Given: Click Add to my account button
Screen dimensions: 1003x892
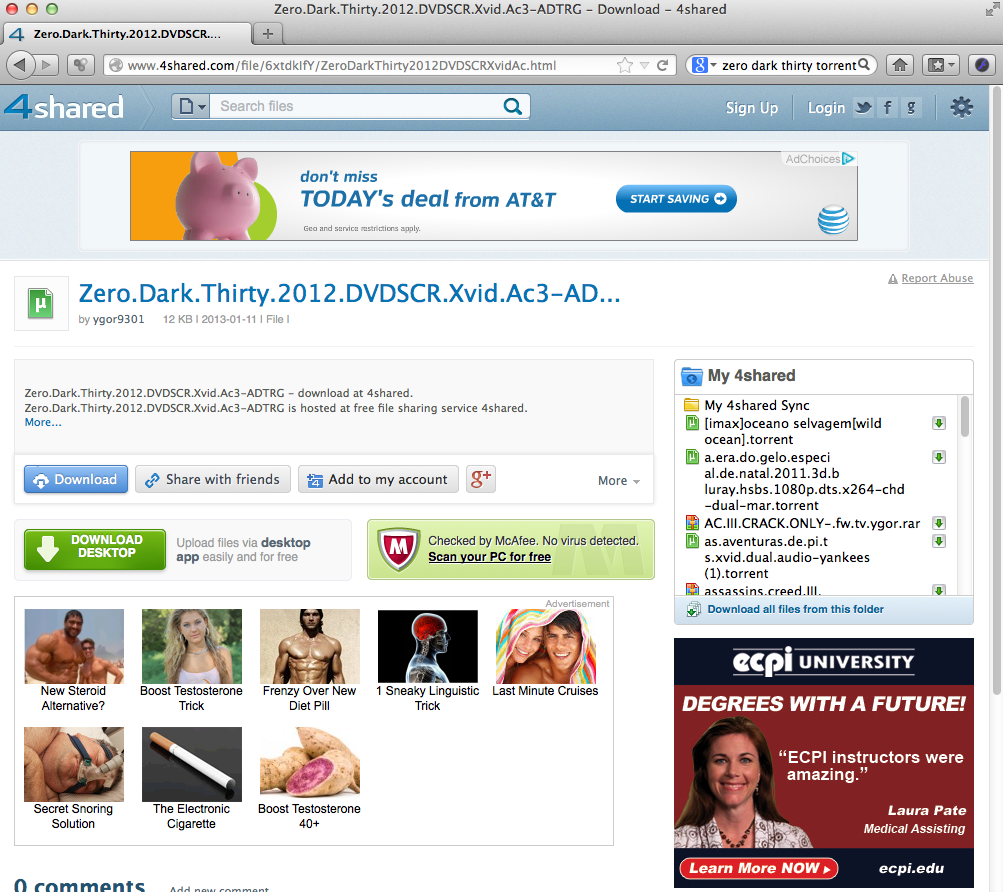Looking at the screenshot, I should point(378,479).
